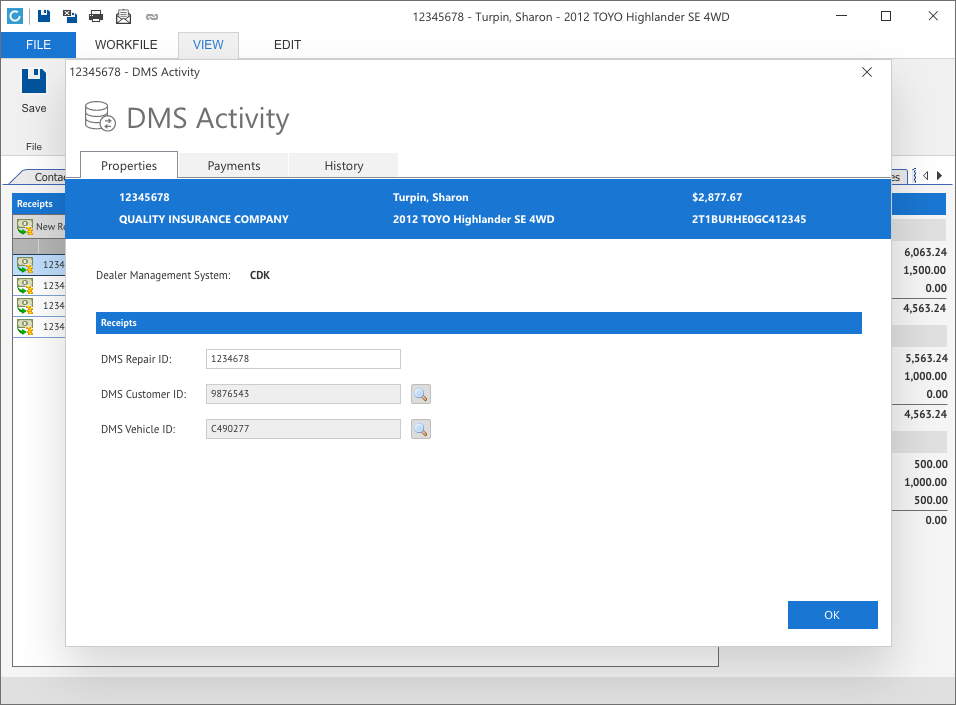Click the Print icon in the title bar
The image size is (956, 705).
(x=96, y=16)
